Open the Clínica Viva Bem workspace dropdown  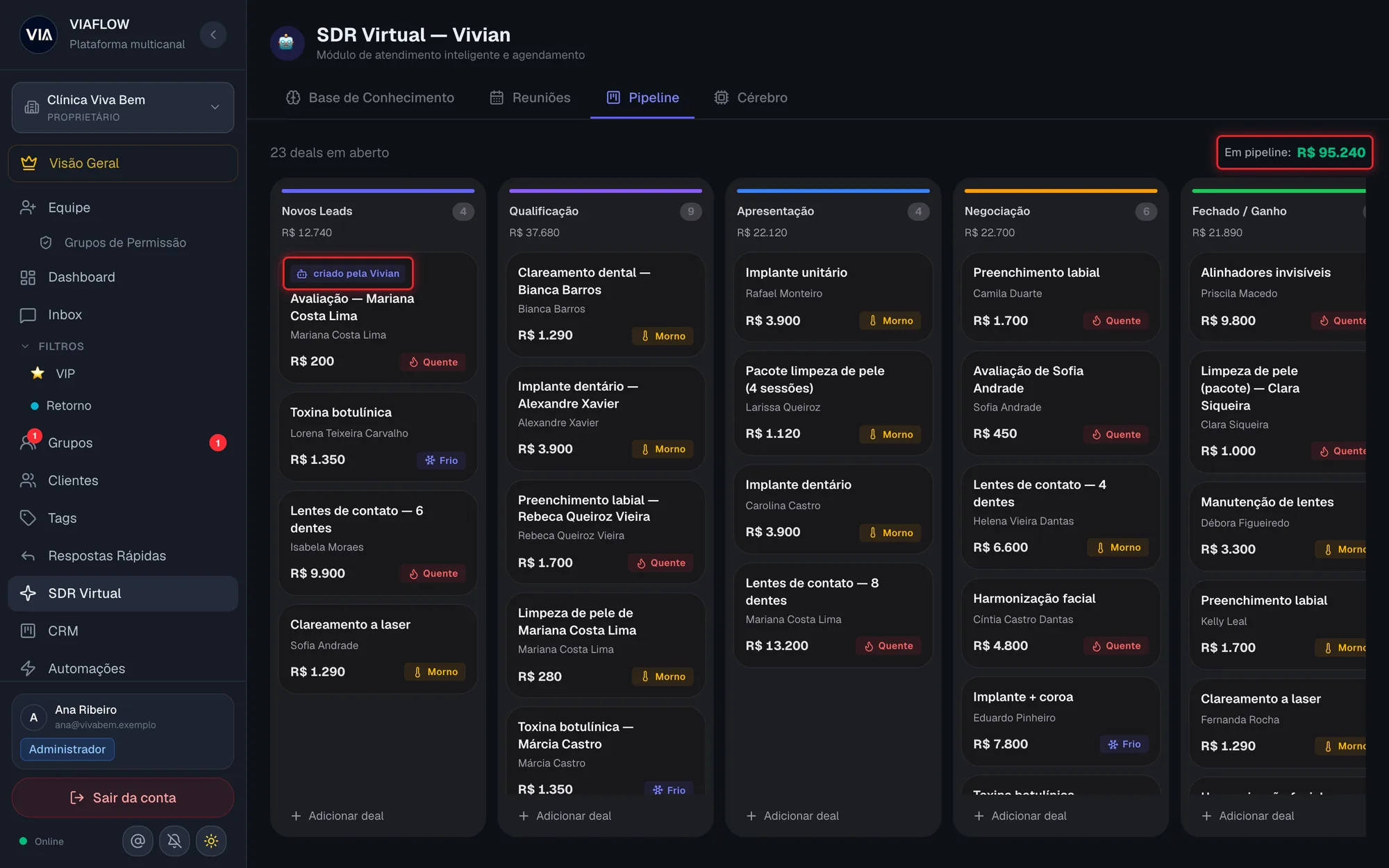tap(123, 108)
